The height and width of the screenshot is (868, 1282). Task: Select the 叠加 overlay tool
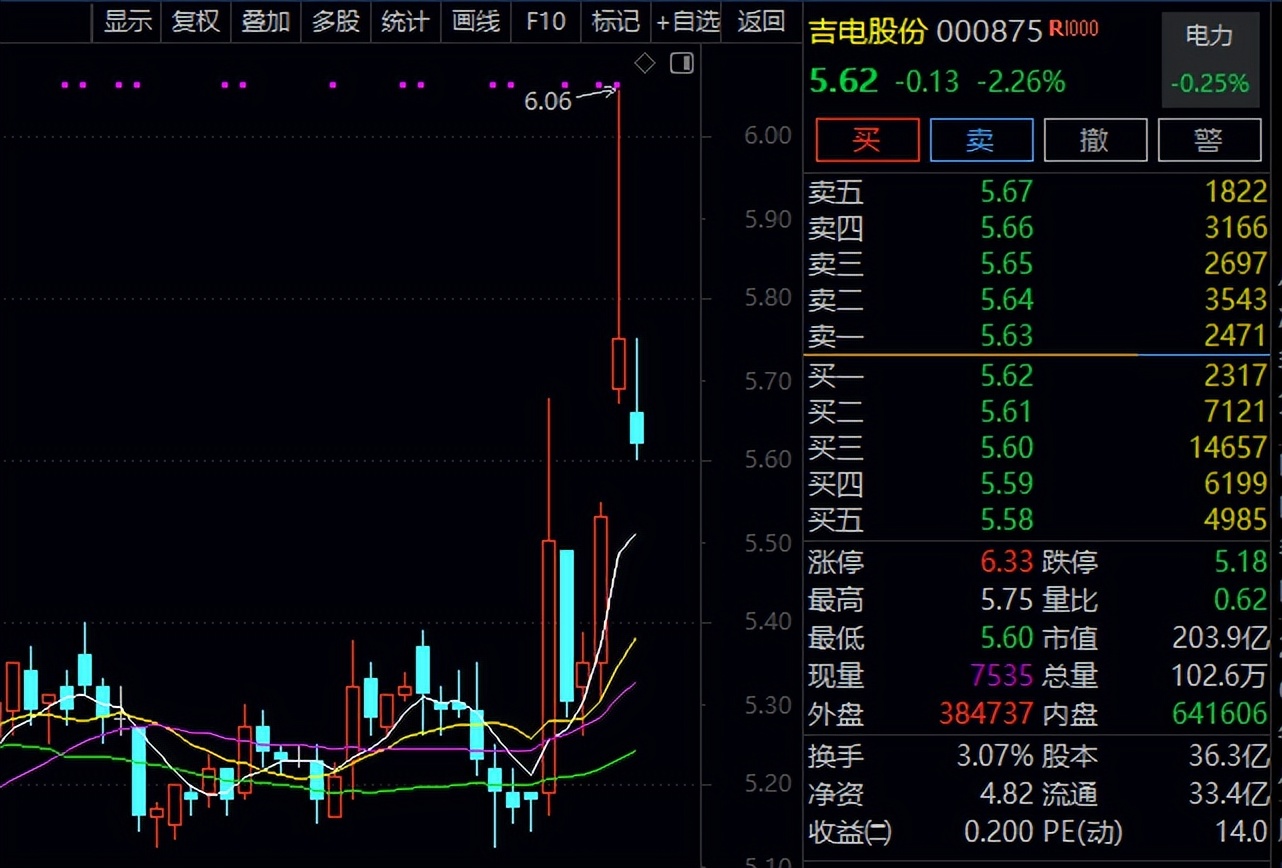pos(266,21)
